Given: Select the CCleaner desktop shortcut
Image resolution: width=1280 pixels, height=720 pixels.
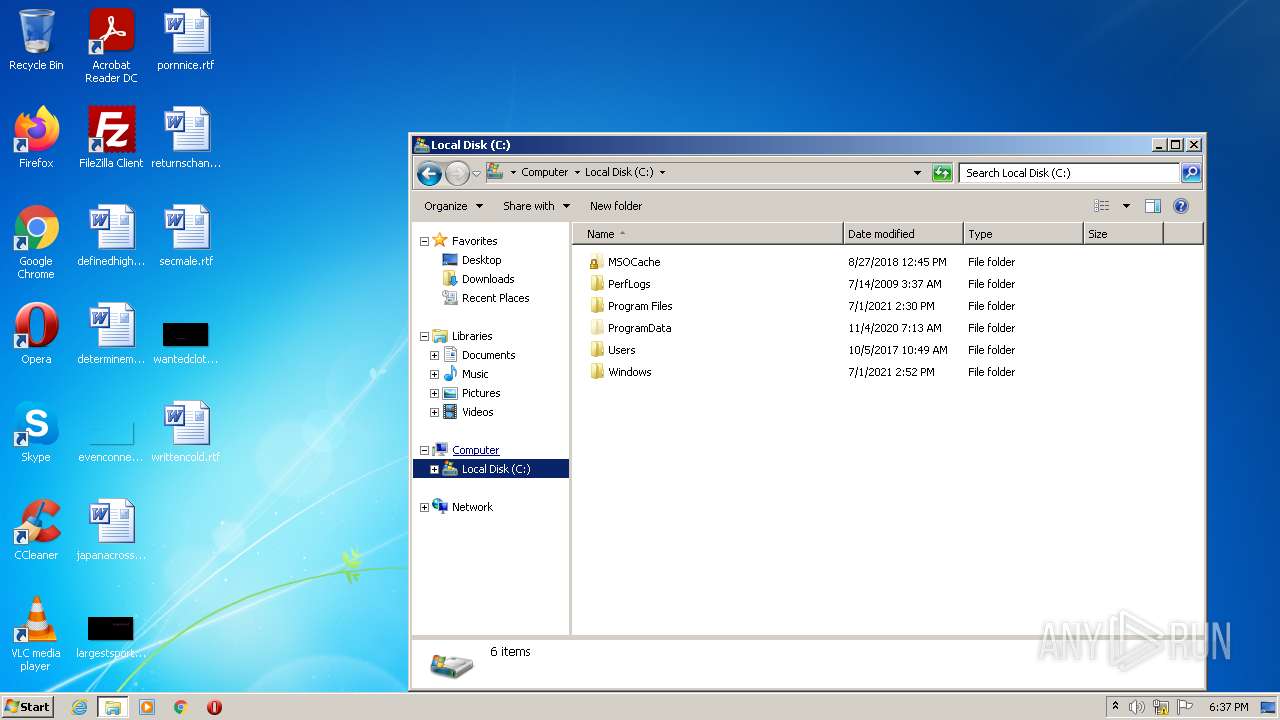Looking at the screenshot, I should 36,530.
